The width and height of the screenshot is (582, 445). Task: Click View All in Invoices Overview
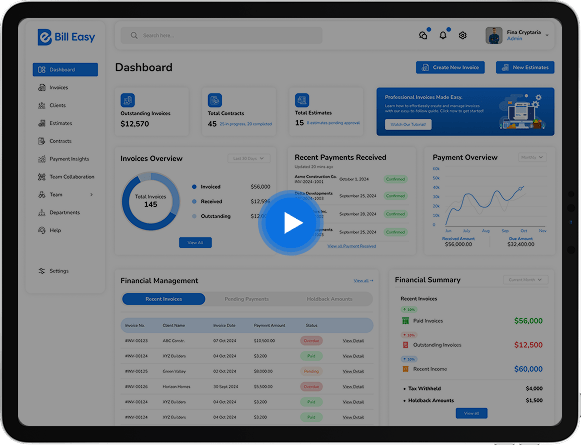(195, 243)
